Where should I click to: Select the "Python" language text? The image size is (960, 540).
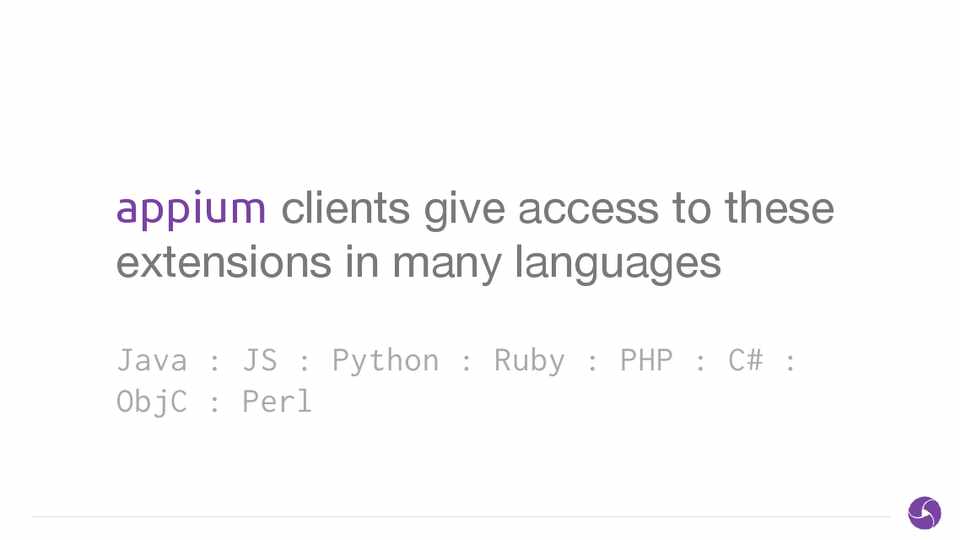pyautogui.click(x=385, y=360)
